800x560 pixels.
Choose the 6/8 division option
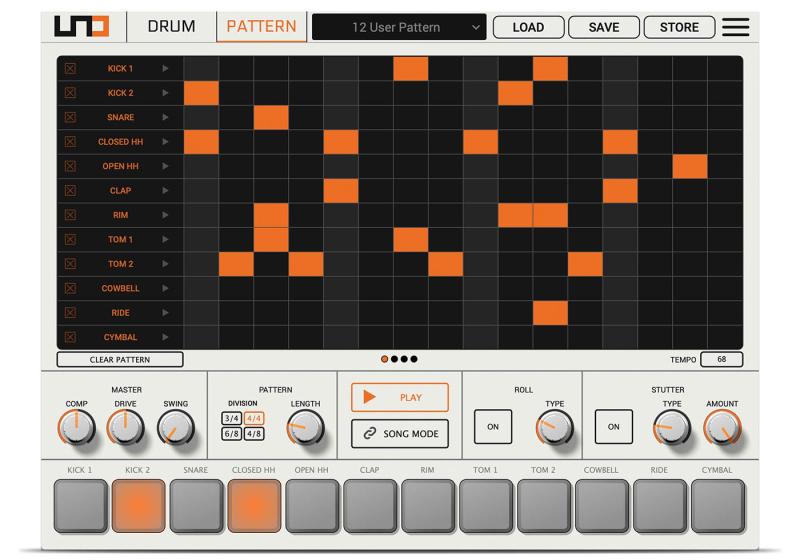pos(231,433)
